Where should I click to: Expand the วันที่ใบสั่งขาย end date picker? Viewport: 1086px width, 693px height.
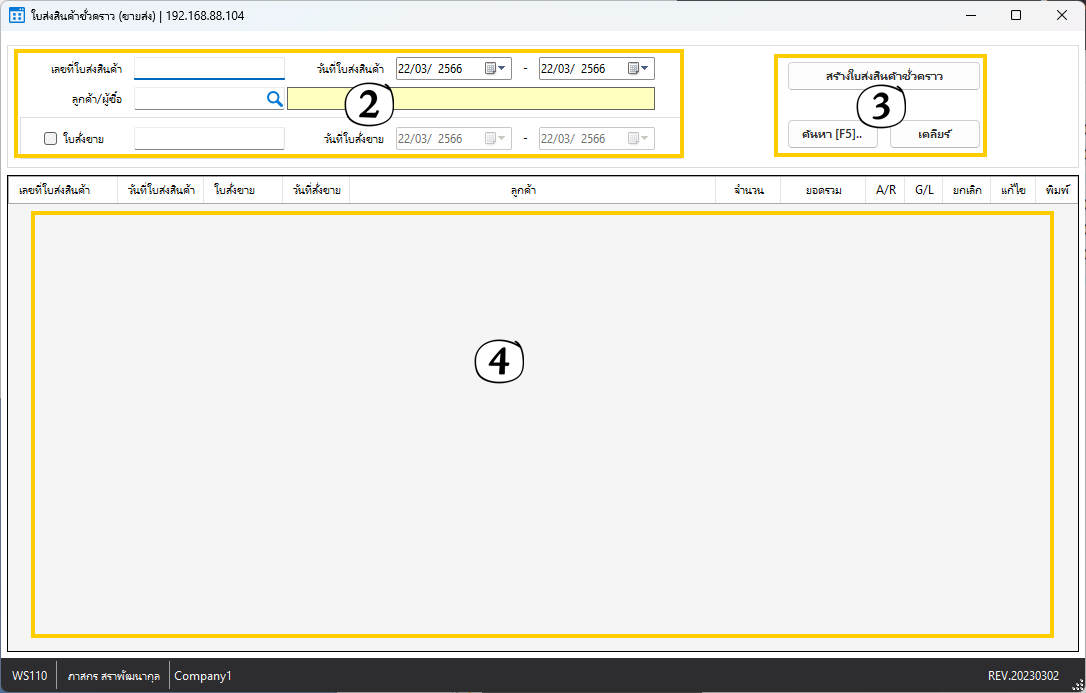(639, 139)
